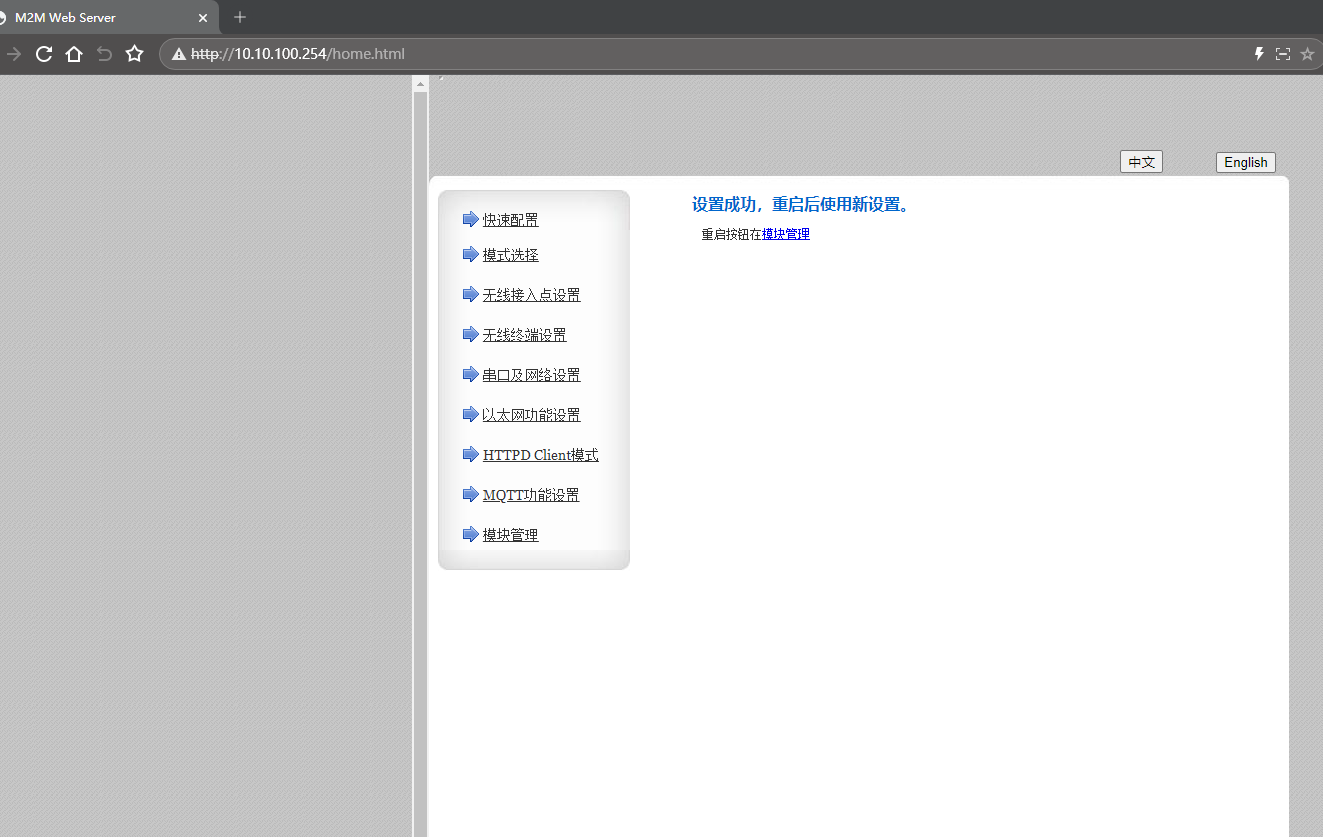Click the not-secure warning triangle icon
The image size is (1323, 837).
pyautogui.click(x=179, y=54)
